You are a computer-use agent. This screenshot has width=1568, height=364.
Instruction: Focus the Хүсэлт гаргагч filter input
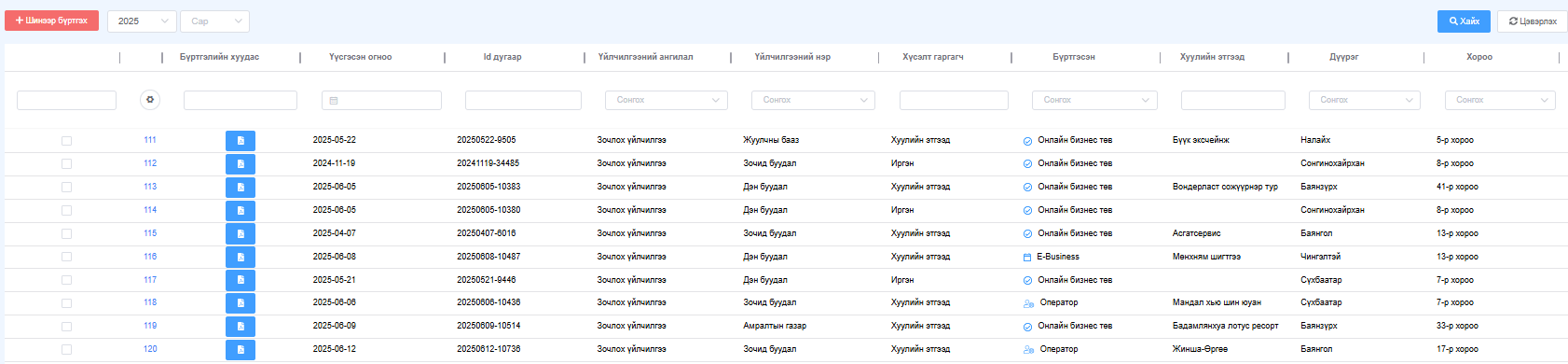(954, 100)
